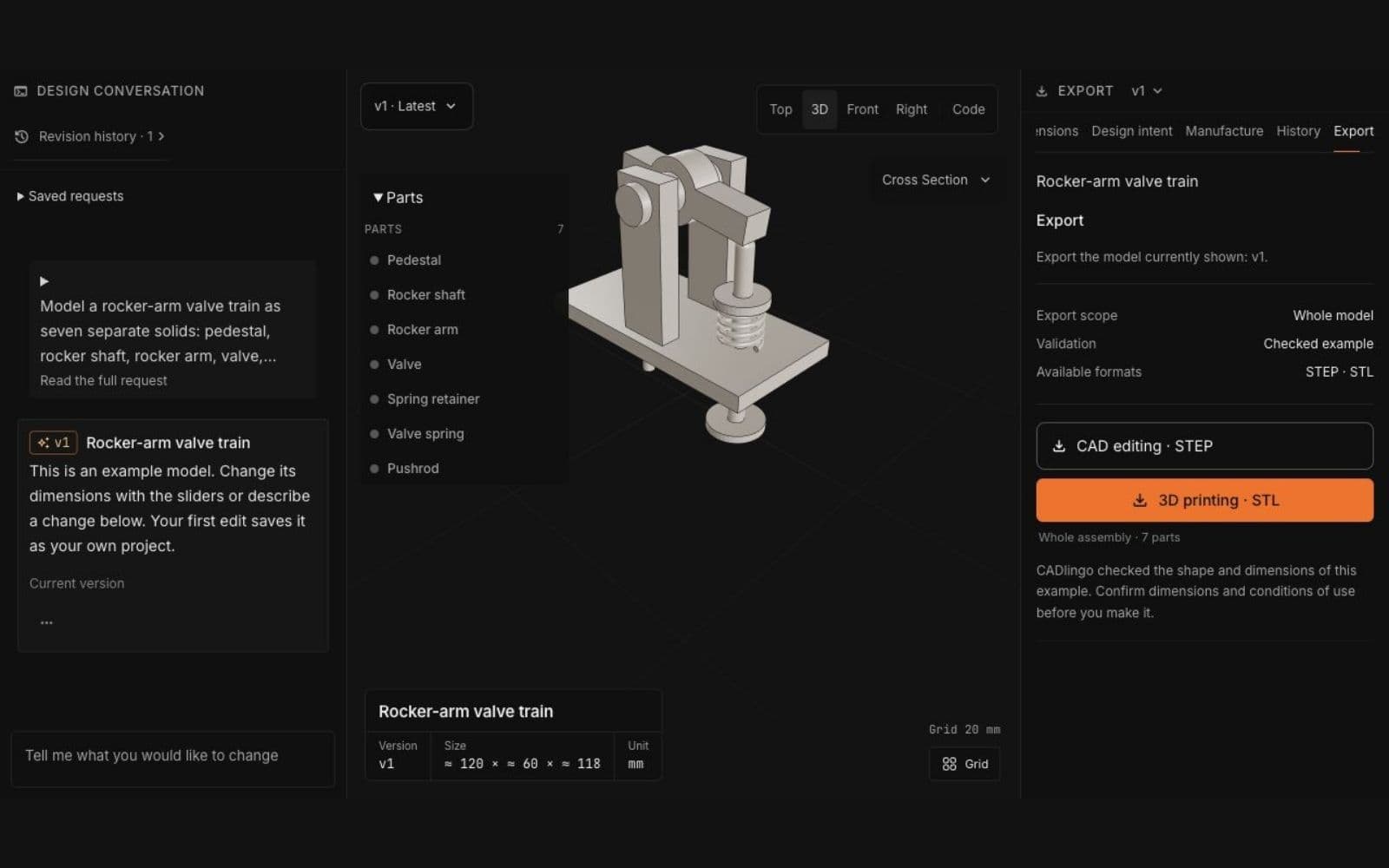Open the v1 dropdown beside EXPORT
Screen dimensions: 1389x868
[1146, 91]
